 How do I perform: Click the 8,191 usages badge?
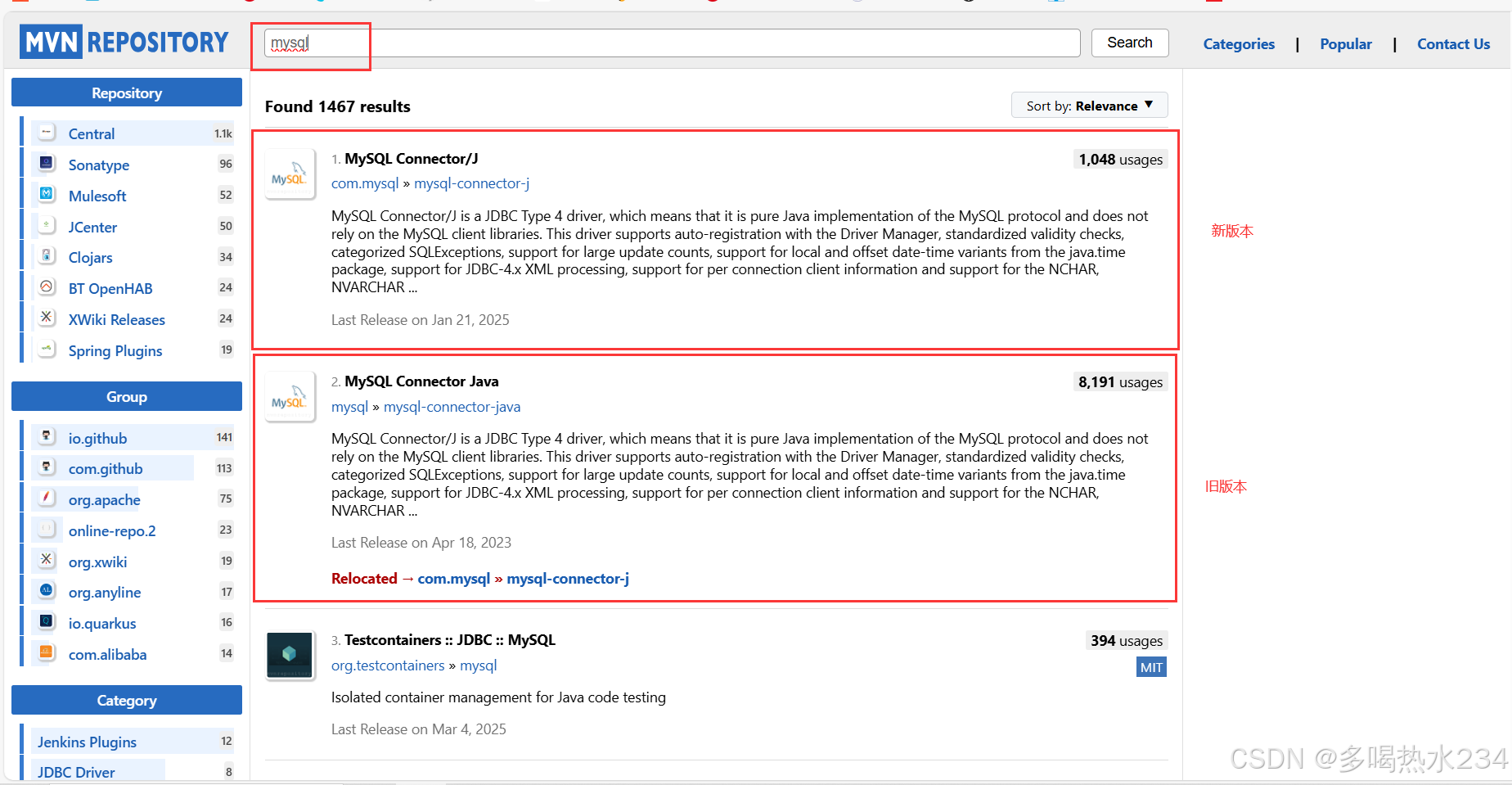coord(1120,382)
